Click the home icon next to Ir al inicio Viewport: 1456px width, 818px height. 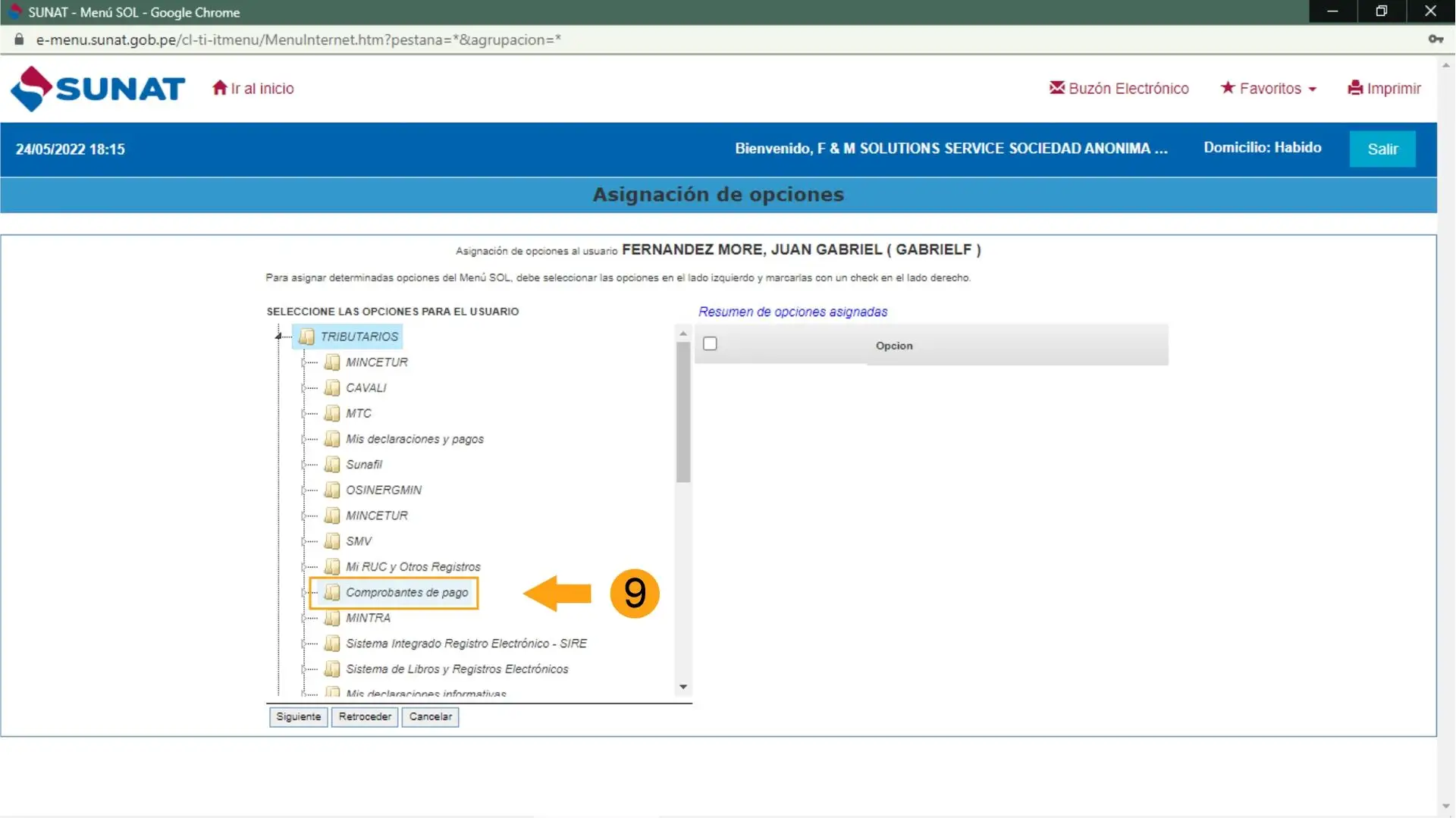click(x=220, y=88)
